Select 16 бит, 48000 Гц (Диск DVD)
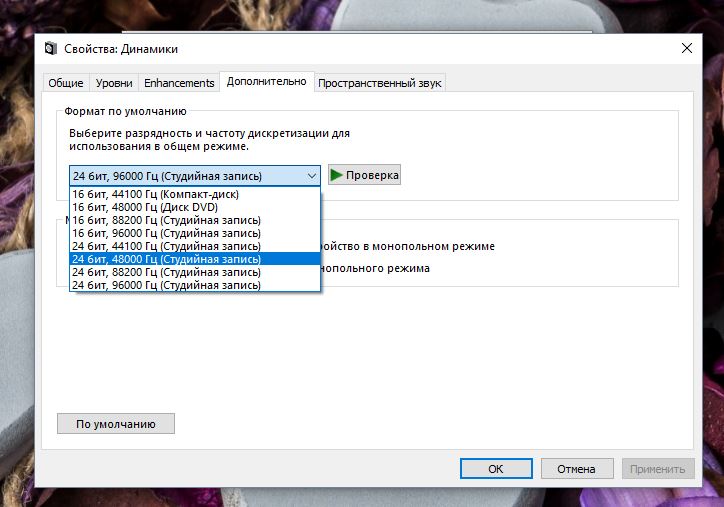The width and height of the screenshot is (724, 507). tap(145, 207)
